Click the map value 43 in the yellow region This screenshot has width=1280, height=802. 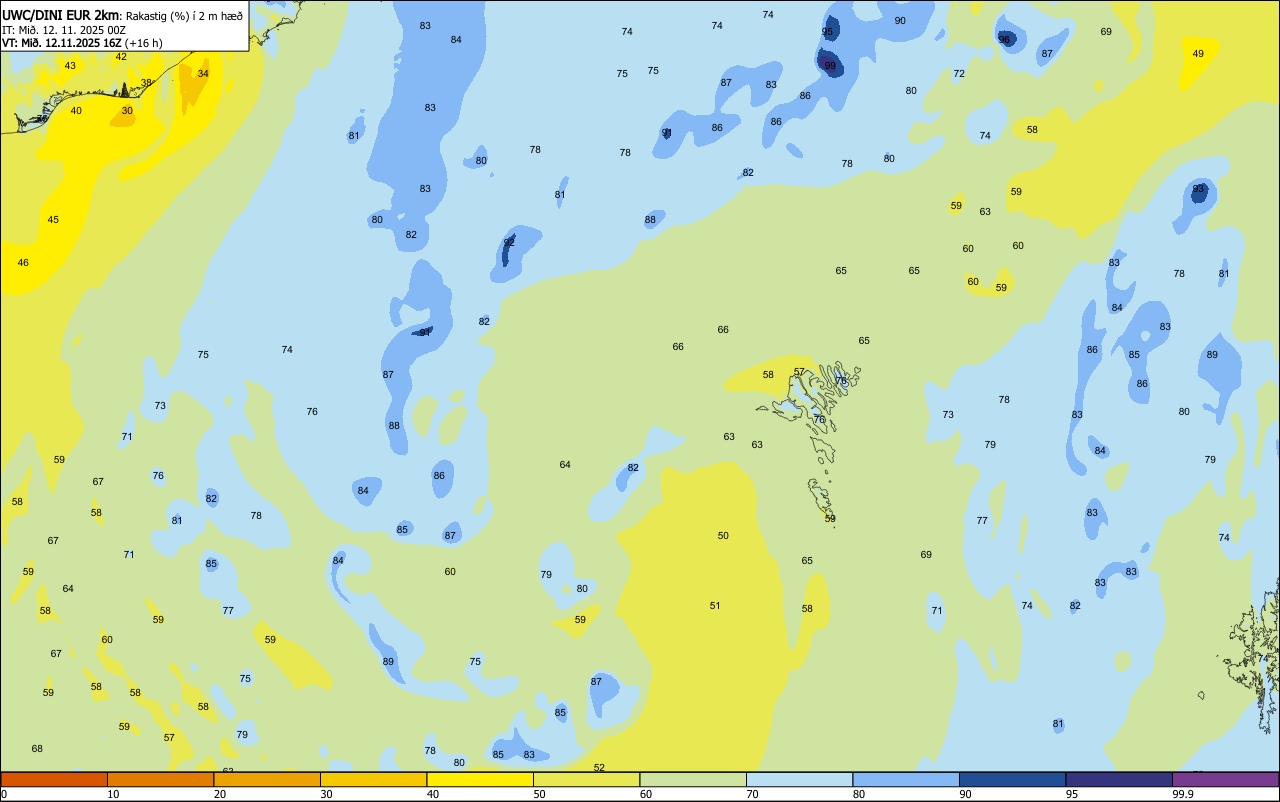70,66
